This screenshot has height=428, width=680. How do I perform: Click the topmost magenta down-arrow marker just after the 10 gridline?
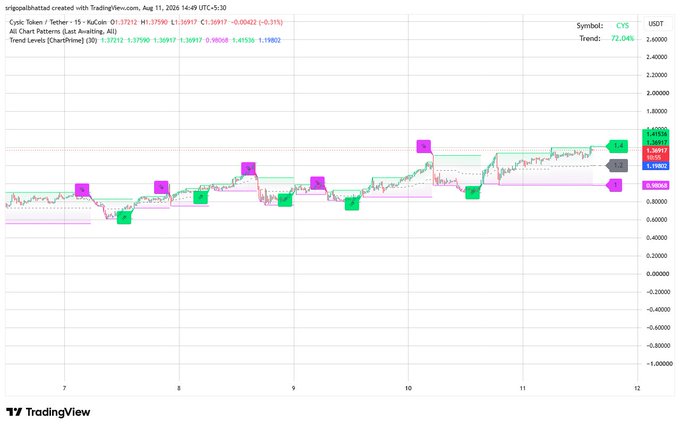pyautogui.click(x=424, y=146)
